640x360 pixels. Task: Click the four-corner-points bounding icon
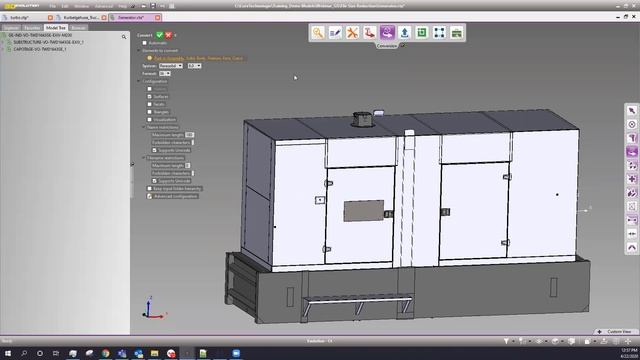[439, 33]
